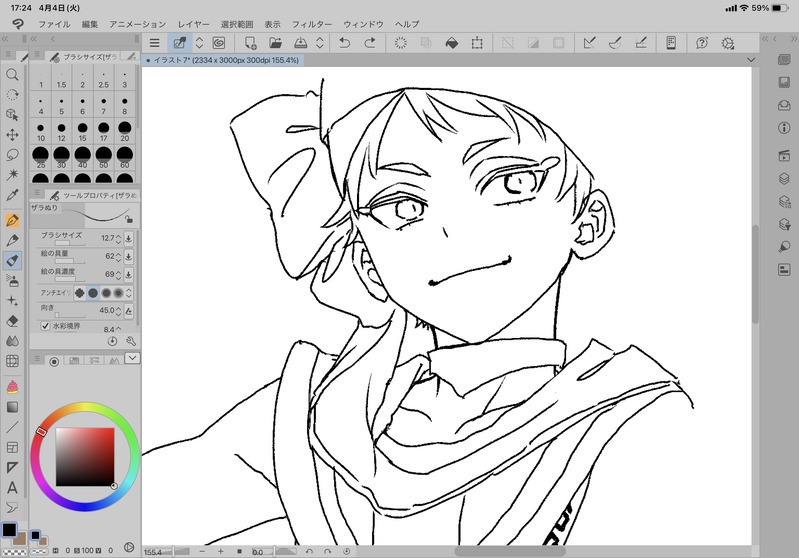Open the canvas tab list chevron

click(x=751, y=60)
